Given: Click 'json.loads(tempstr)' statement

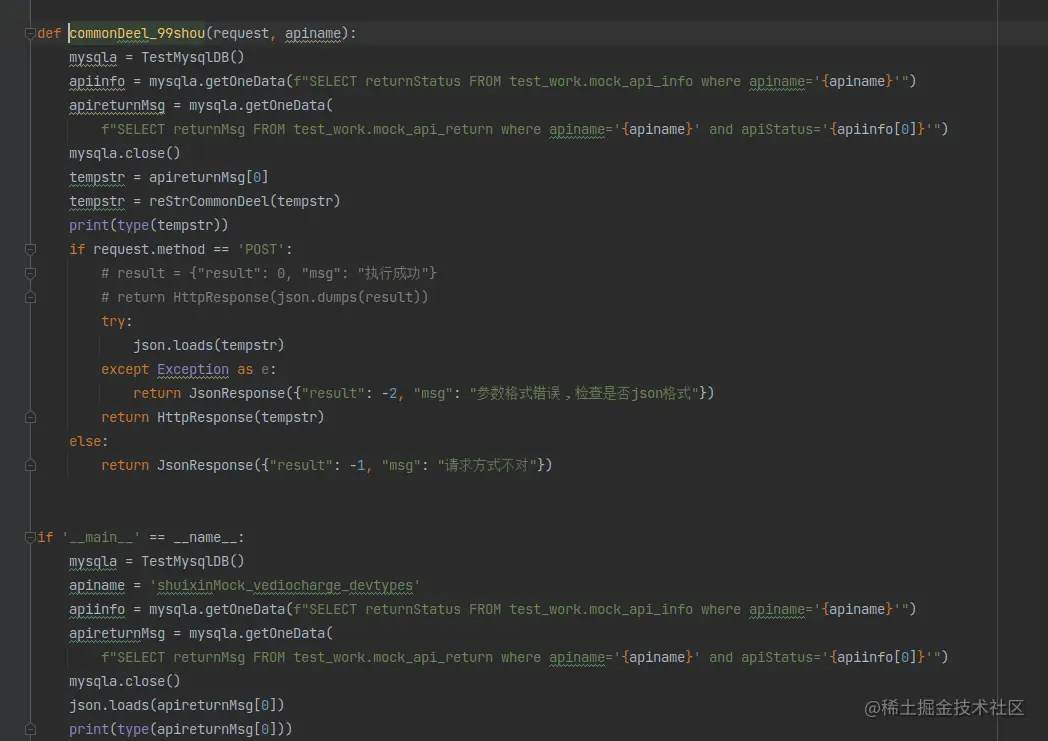Looking at the screenshot, I should pos(209,345).
